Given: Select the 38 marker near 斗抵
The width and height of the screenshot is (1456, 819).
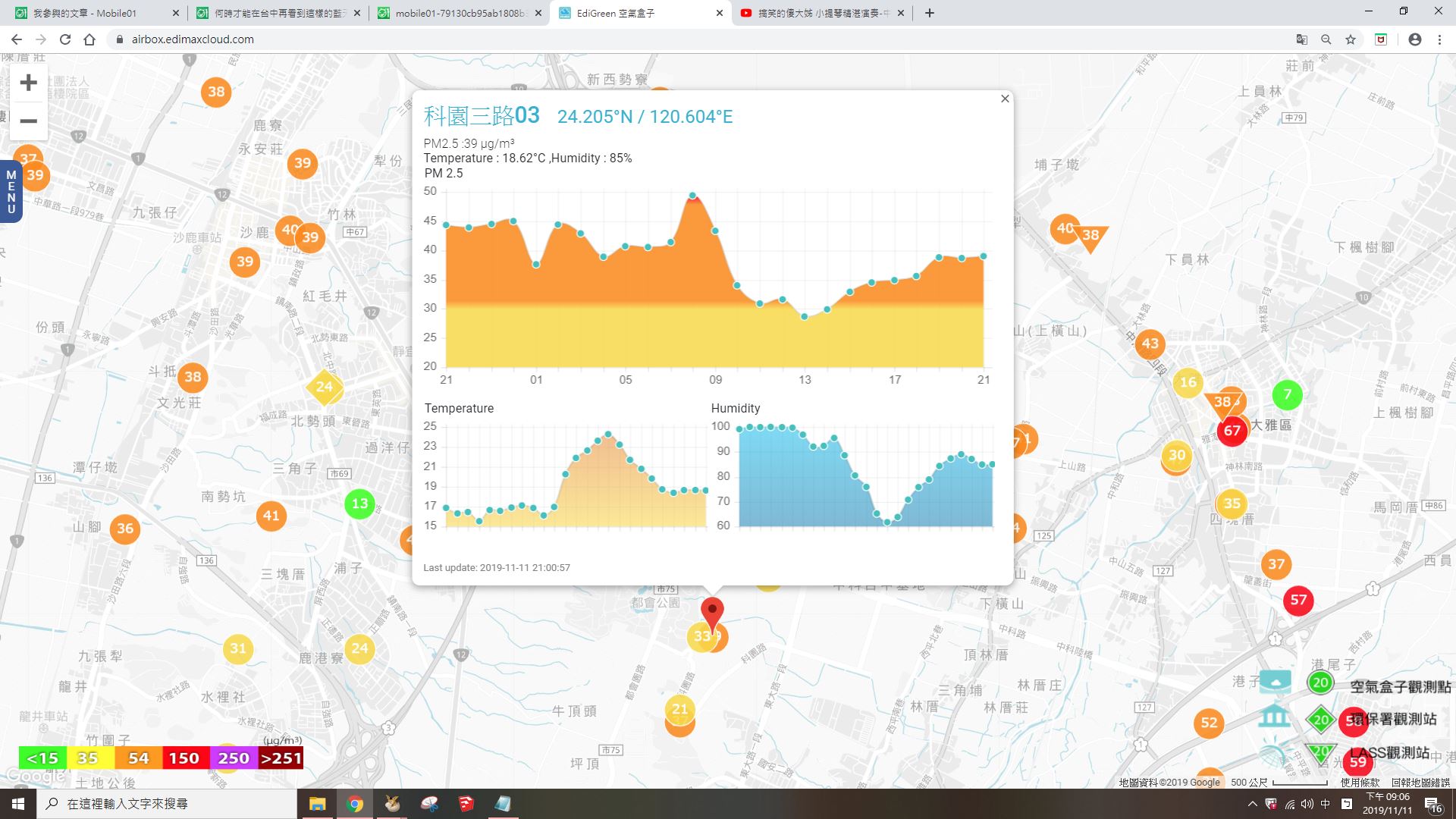Looking at the screenshot, I should point(193,377).
